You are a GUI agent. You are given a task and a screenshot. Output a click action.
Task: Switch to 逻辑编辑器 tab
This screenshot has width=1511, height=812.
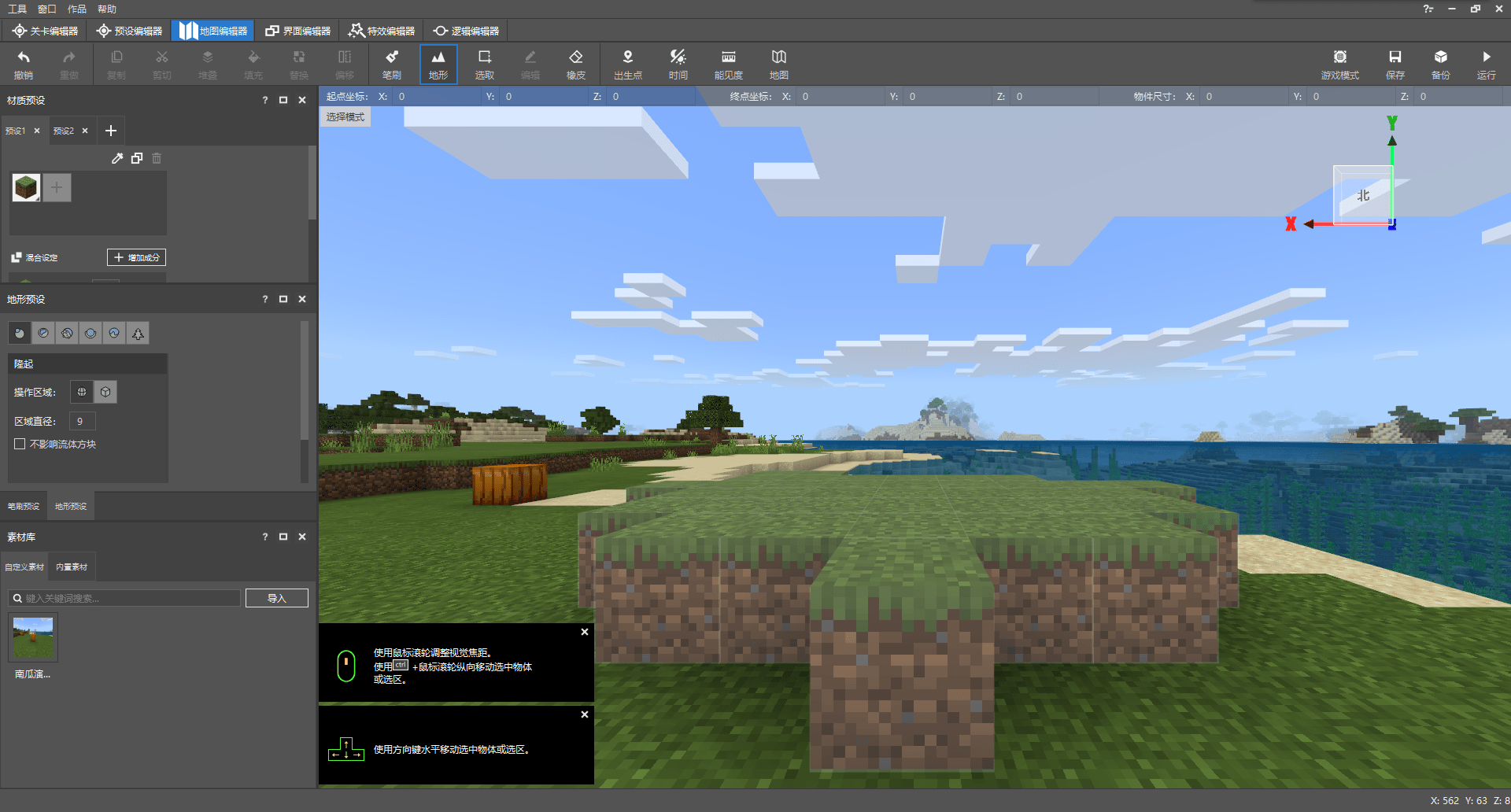(x=466, y=31)
